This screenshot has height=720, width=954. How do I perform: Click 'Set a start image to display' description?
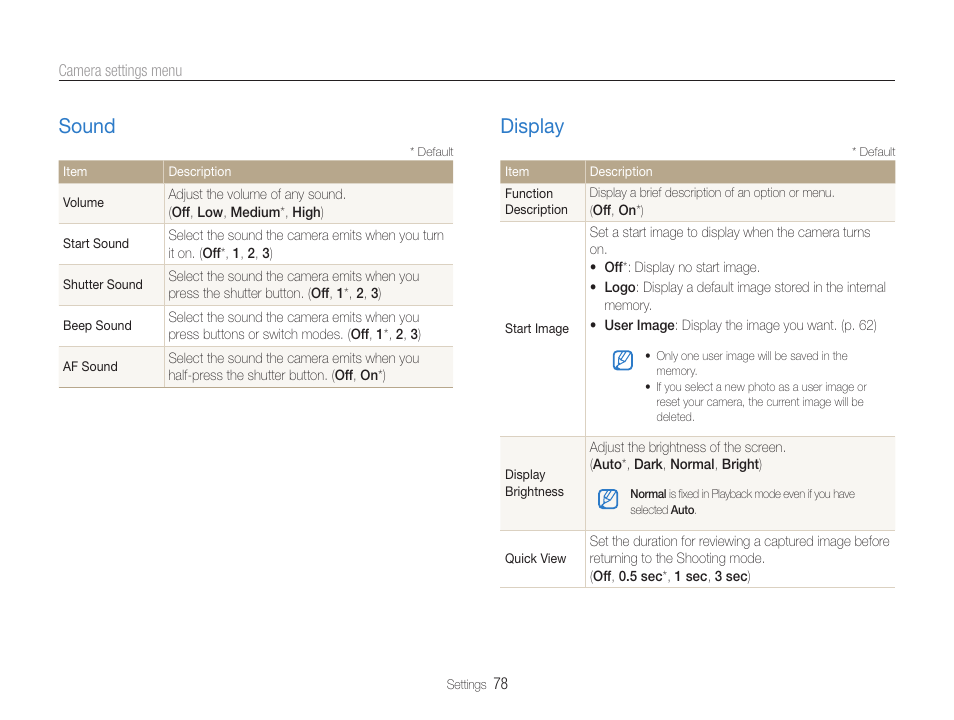point(729,241)
